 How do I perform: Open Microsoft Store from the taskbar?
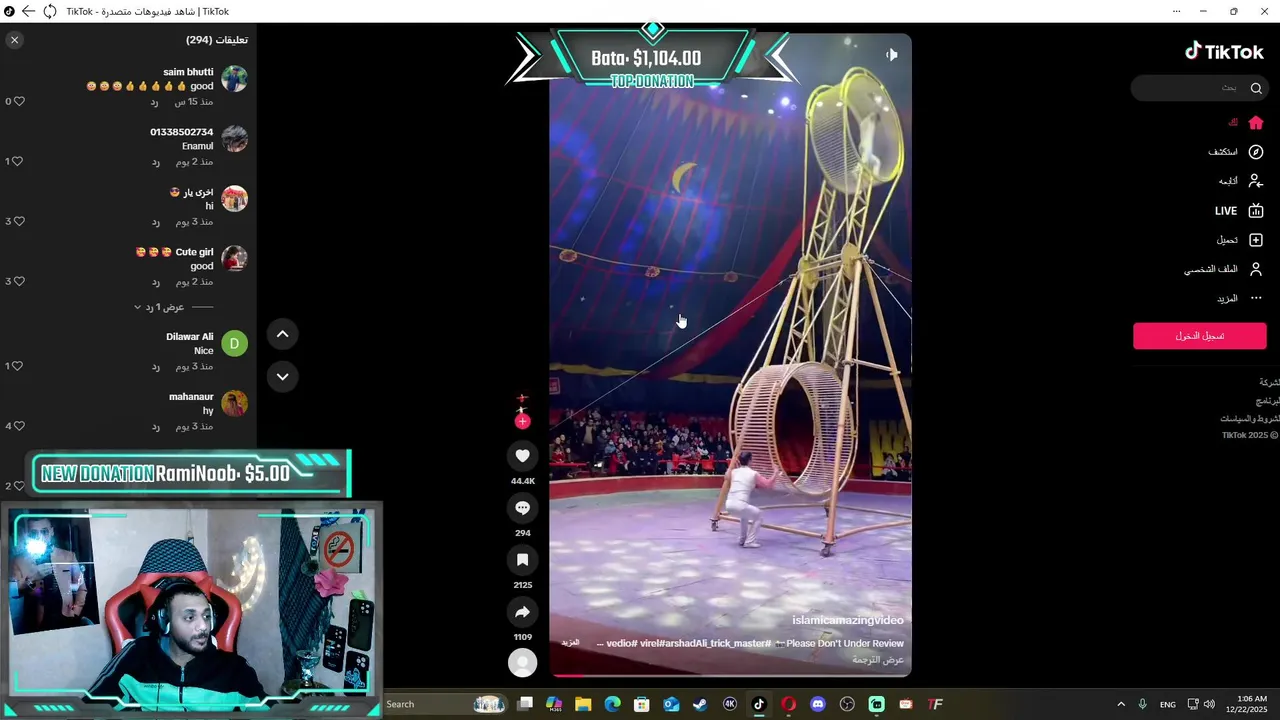[642, 704]
